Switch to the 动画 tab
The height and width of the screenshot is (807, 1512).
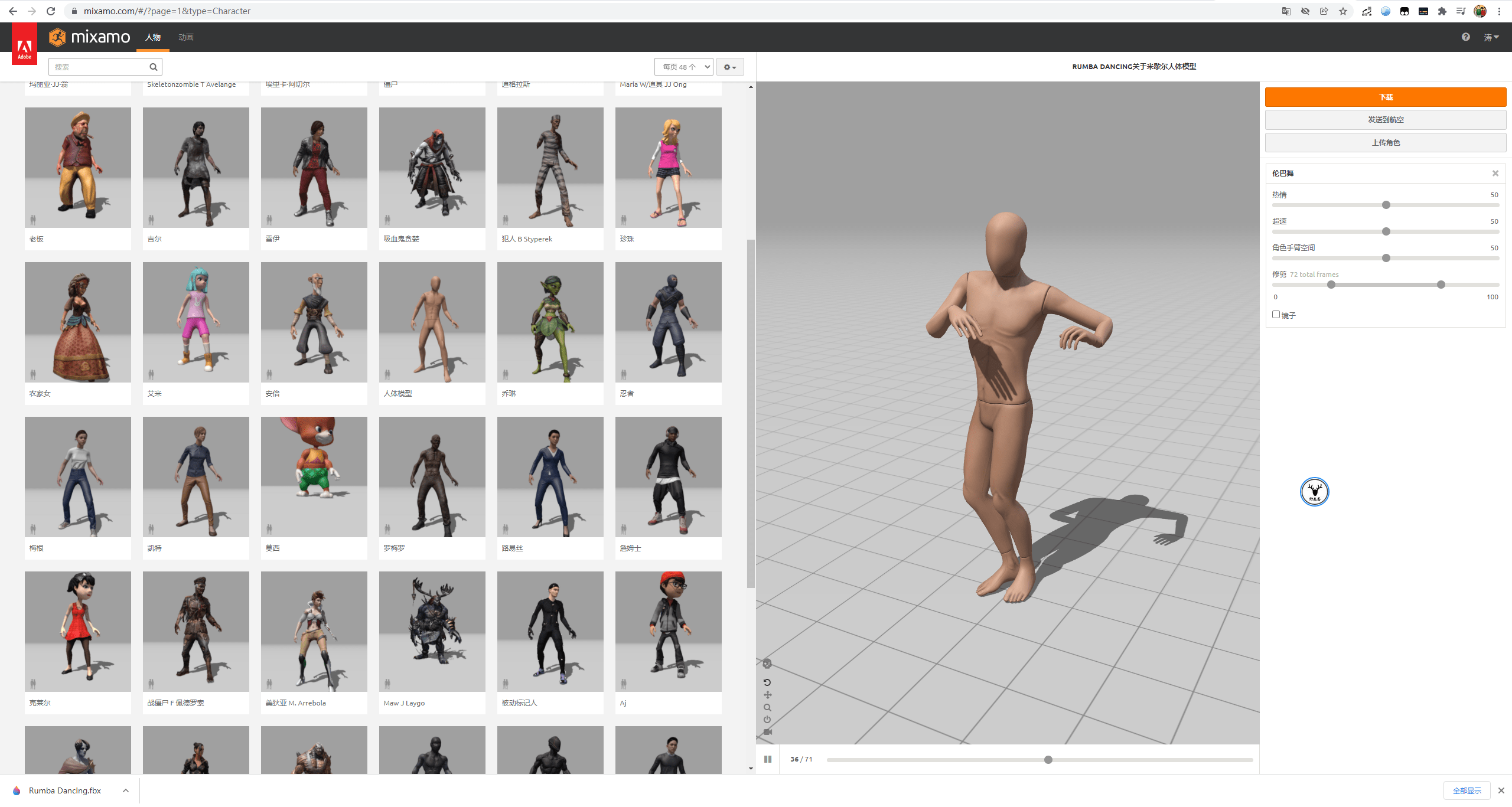pos(185,37)
